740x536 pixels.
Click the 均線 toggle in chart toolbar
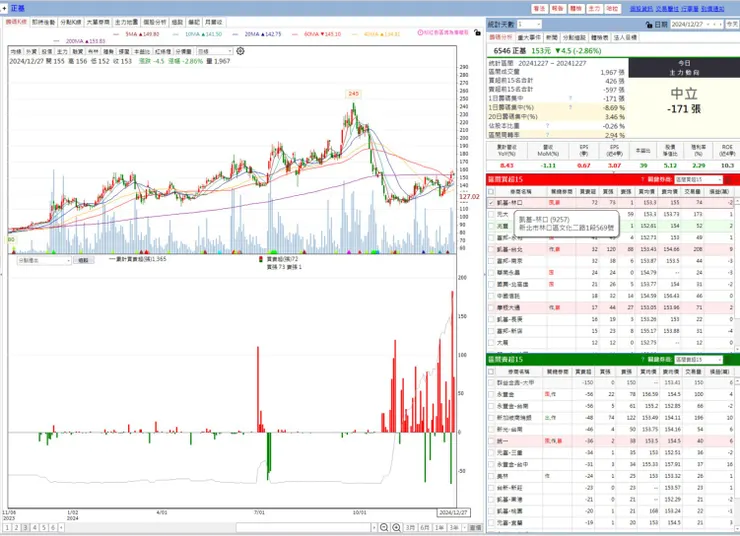16,51
